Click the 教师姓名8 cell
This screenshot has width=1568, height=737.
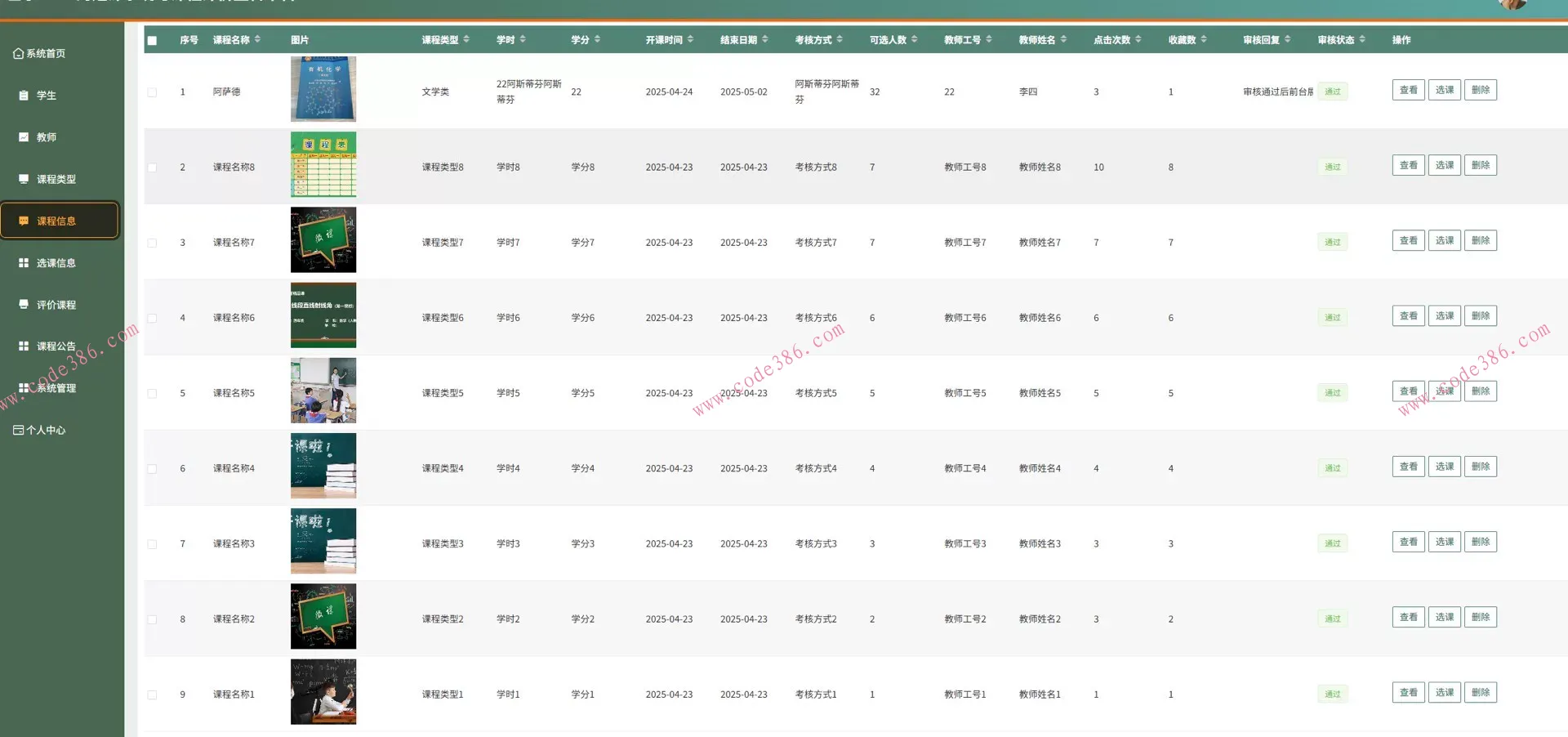[x=1040, y=167]
